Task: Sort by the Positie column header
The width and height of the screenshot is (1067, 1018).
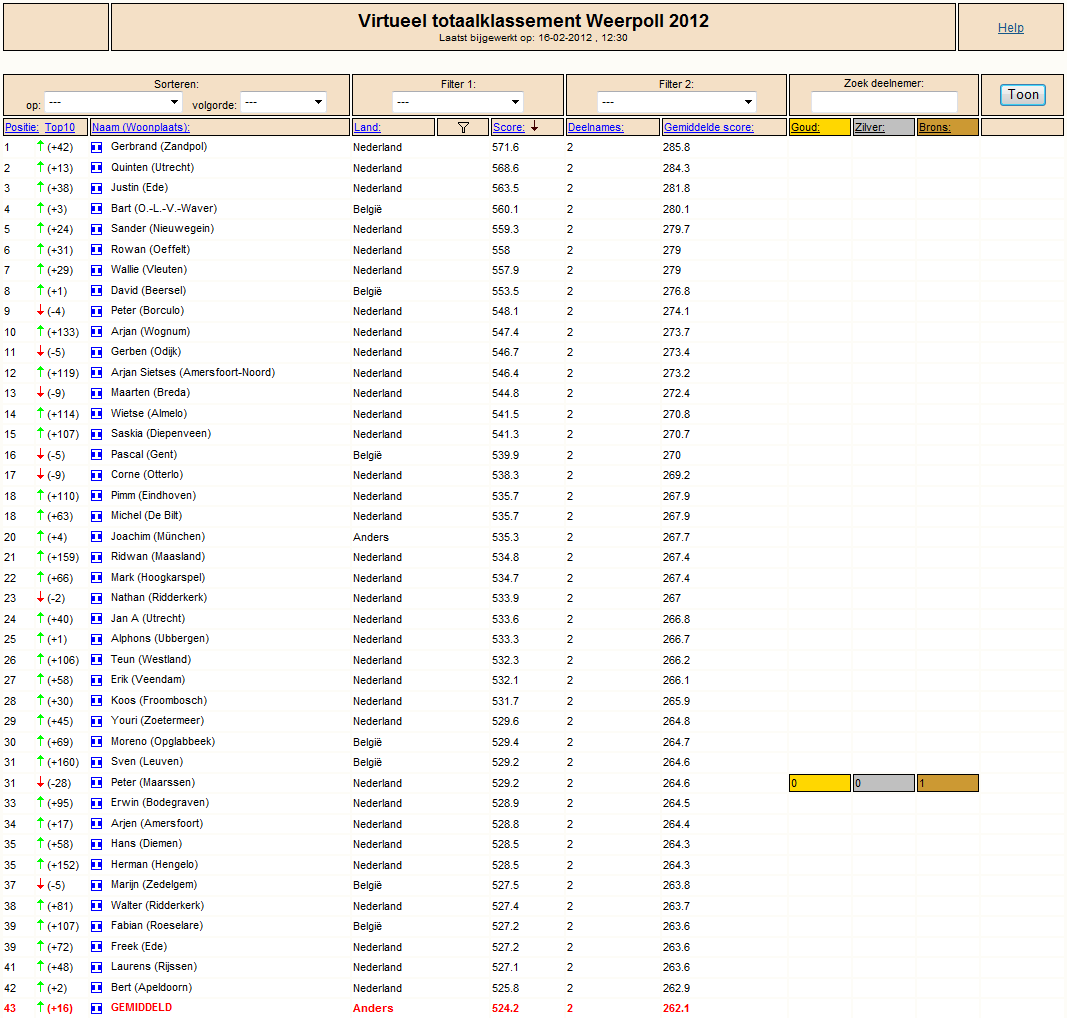Action: (x=22, y=127)
